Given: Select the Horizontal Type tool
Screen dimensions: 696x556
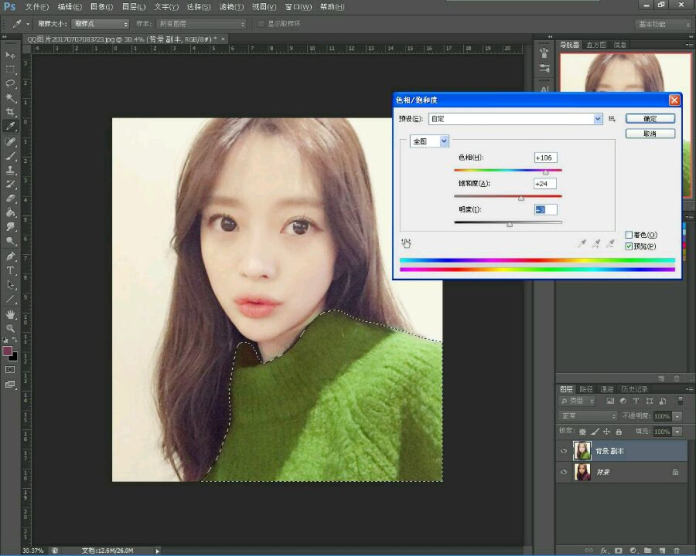Looking at the screenshot, I should pyautogui.click(x=11, y=270).
